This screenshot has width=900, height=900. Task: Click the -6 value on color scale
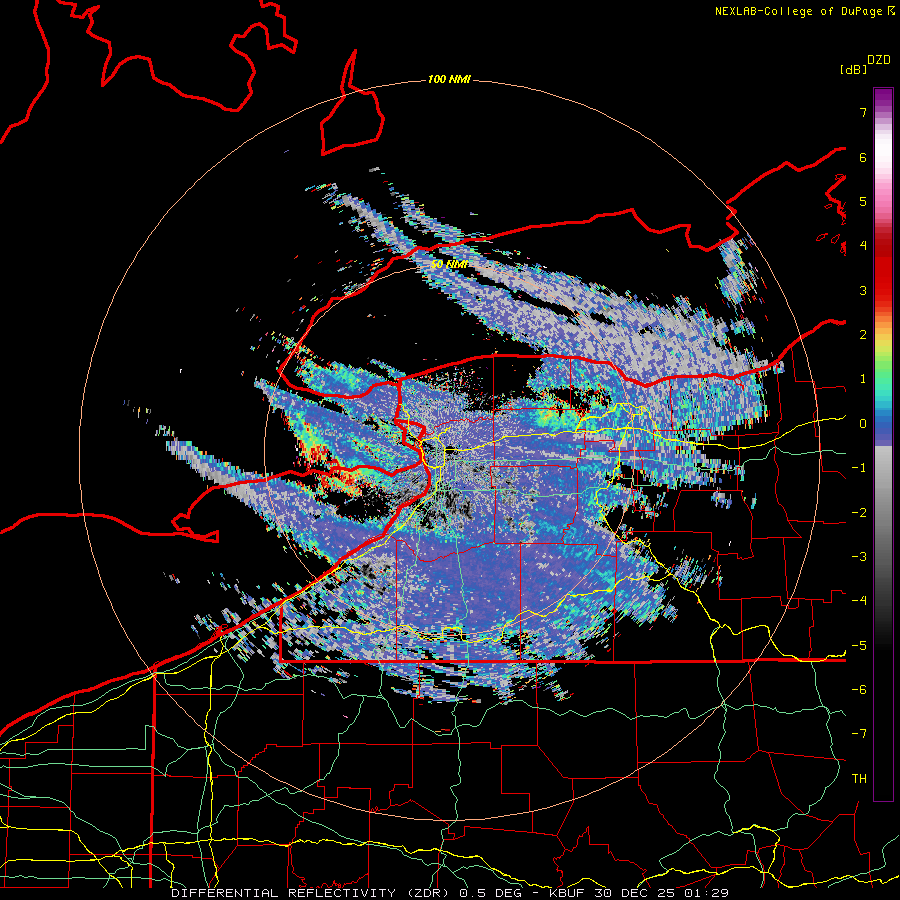859,690
